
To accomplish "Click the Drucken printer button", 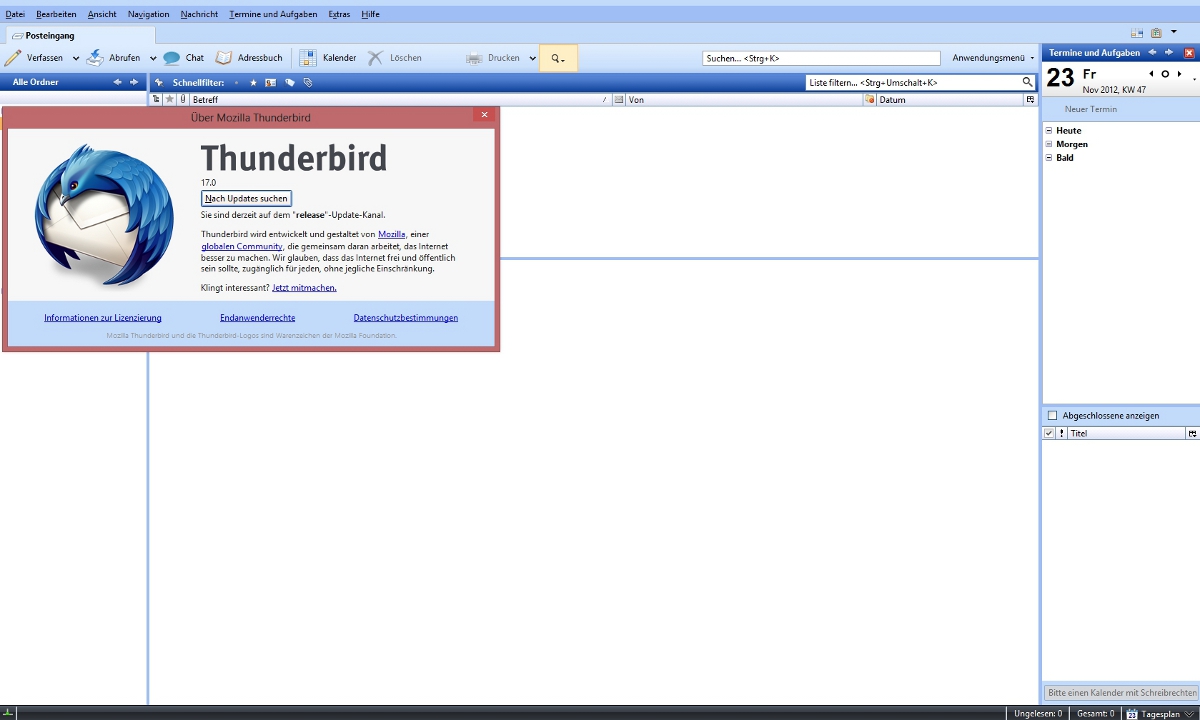I will (x=493, y=58).
